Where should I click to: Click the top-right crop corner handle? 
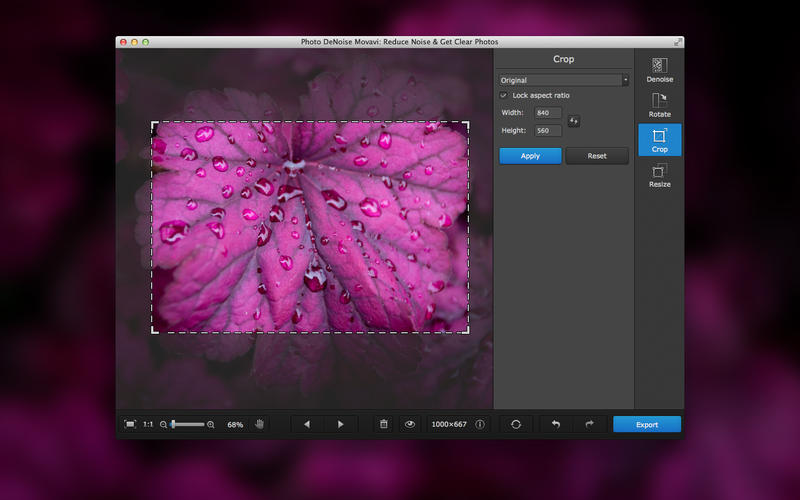click(x=466, y=124)
